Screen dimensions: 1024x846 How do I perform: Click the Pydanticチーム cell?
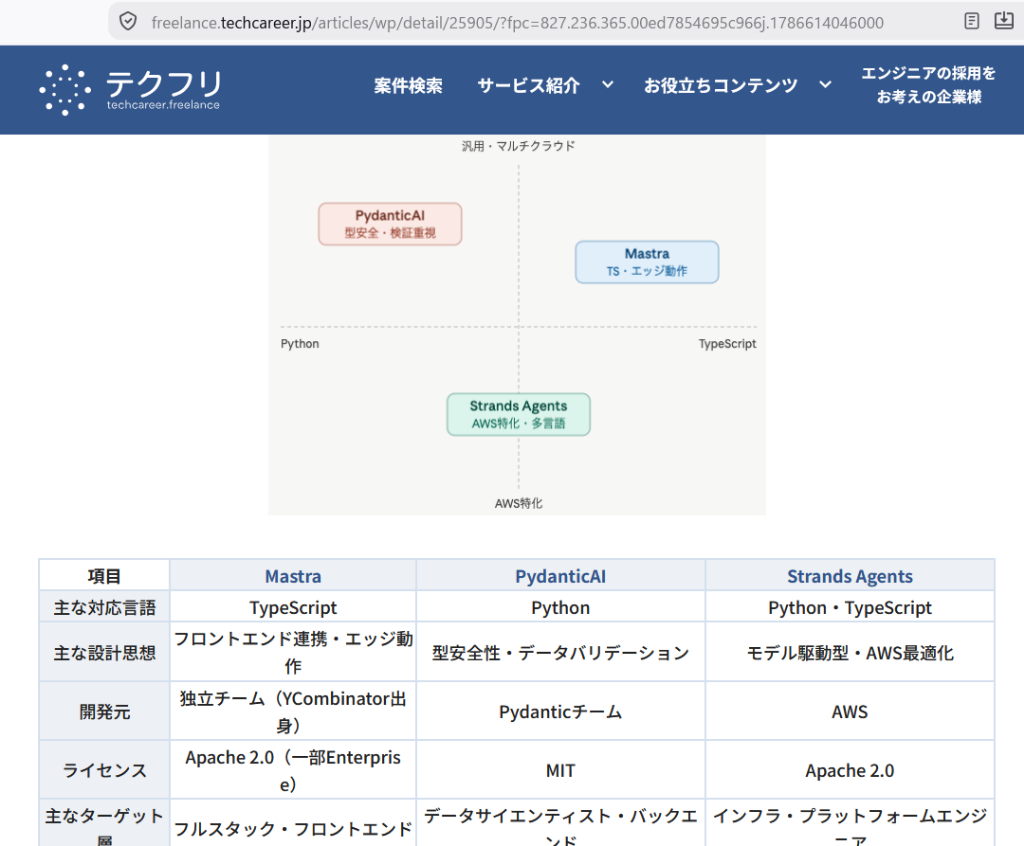pyautogui.click(x=560, y=711)
